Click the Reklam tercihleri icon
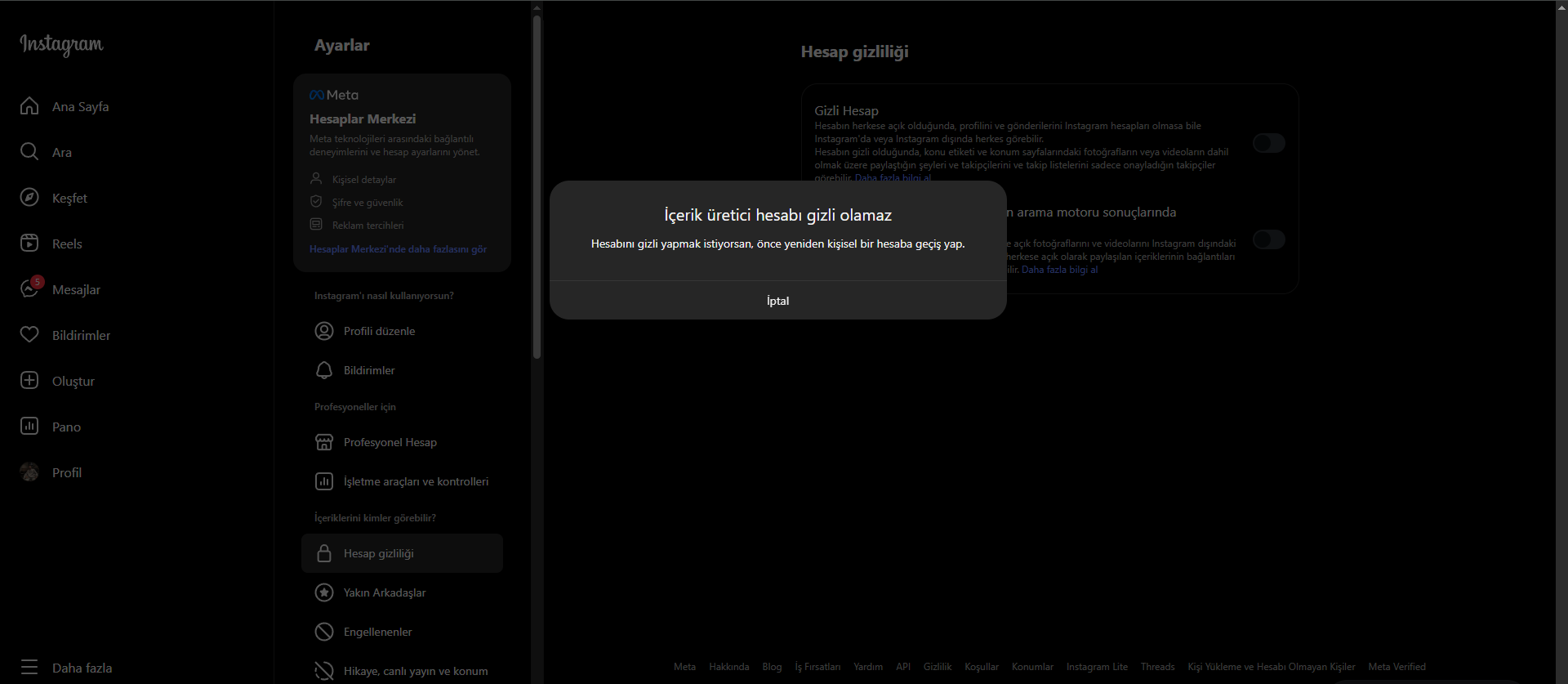 (x=316, y=224)
